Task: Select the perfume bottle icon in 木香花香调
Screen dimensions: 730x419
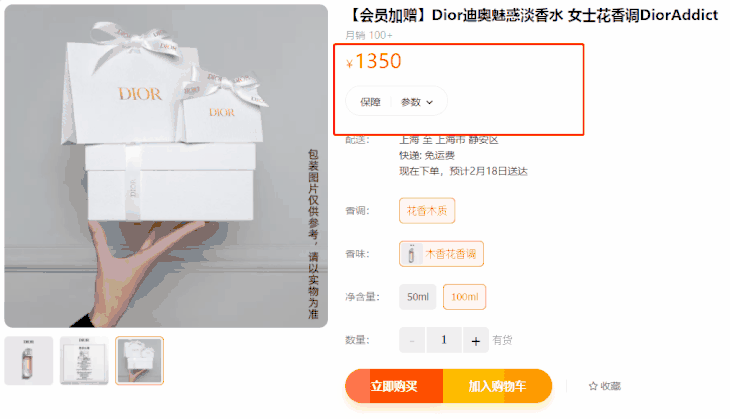Action: (411, 254)
